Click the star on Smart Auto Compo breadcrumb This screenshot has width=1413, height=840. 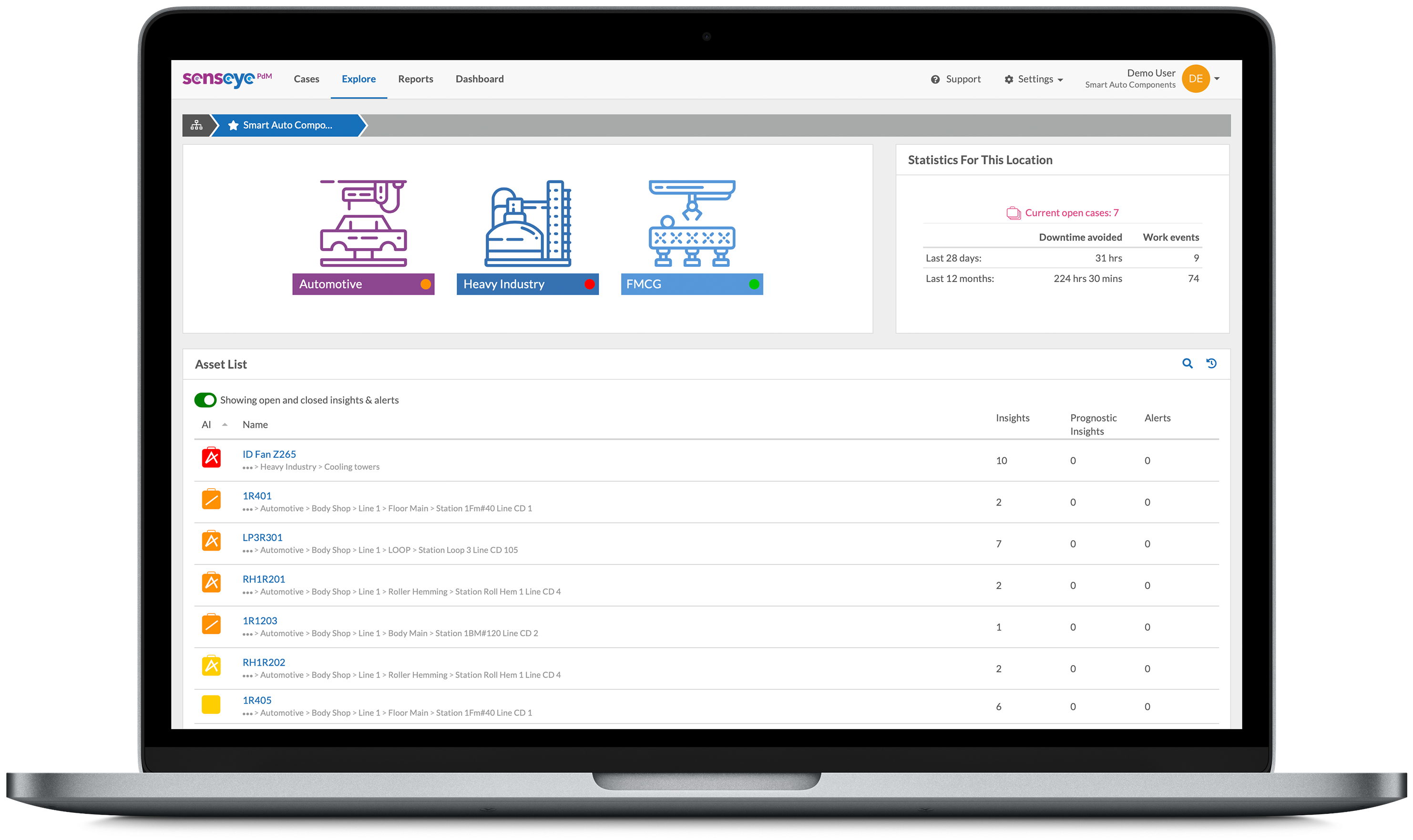coord(233,125)
